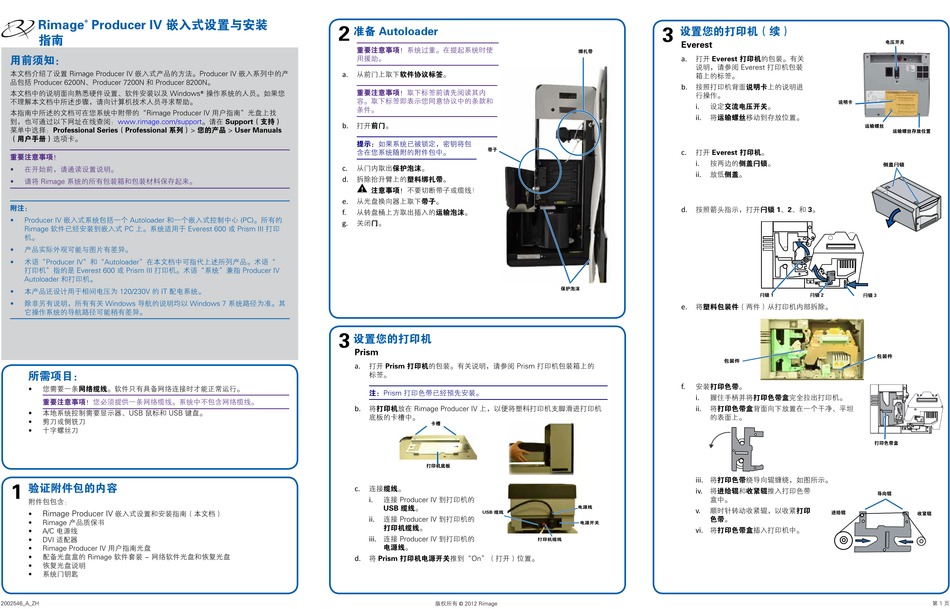Screen dimensions: 950x609
Task: Select the callout label "说明卡"
Action: click(845, 102)
